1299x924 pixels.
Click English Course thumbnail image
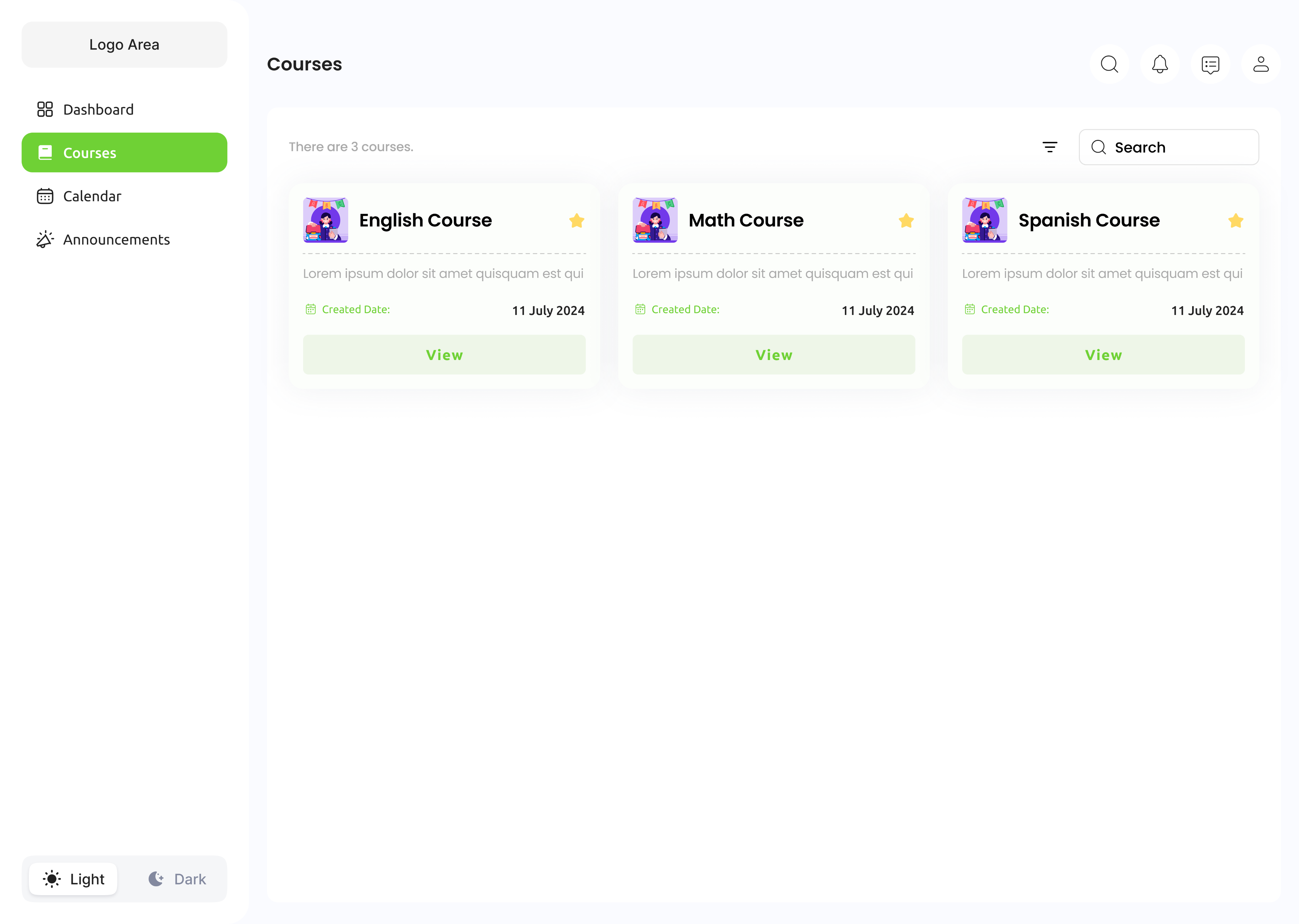pos(325,220)
